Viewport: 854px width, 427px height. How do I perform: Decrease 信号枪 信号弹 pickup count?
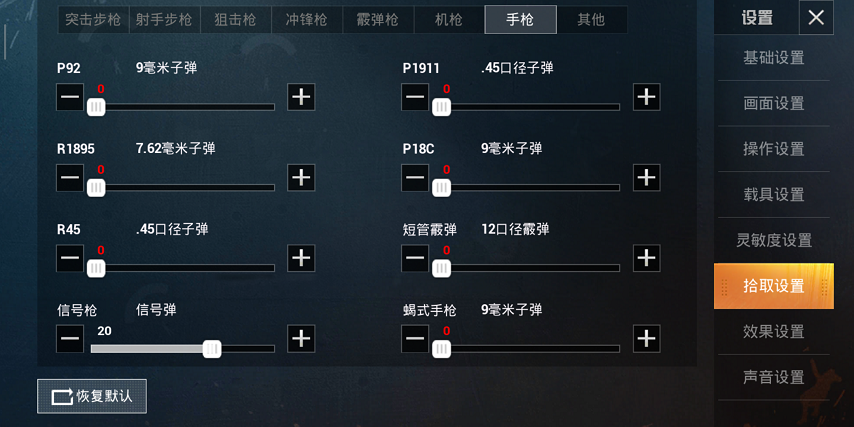70,339
